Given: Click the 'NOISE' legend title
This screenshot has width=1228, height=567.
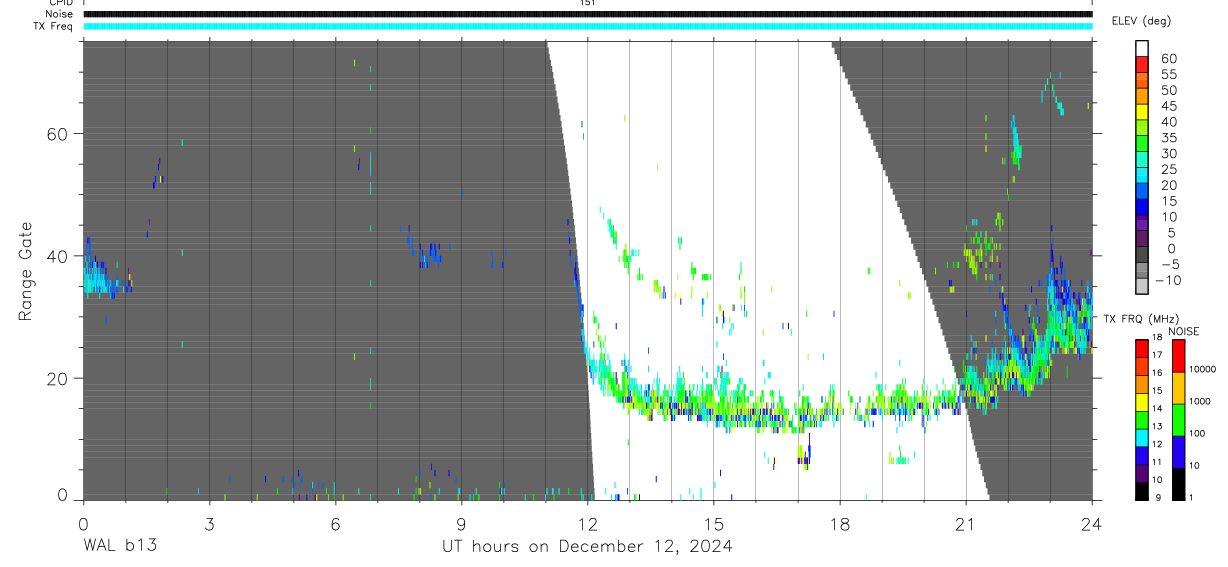Looking at the screenshot, I should point(1183,331).
